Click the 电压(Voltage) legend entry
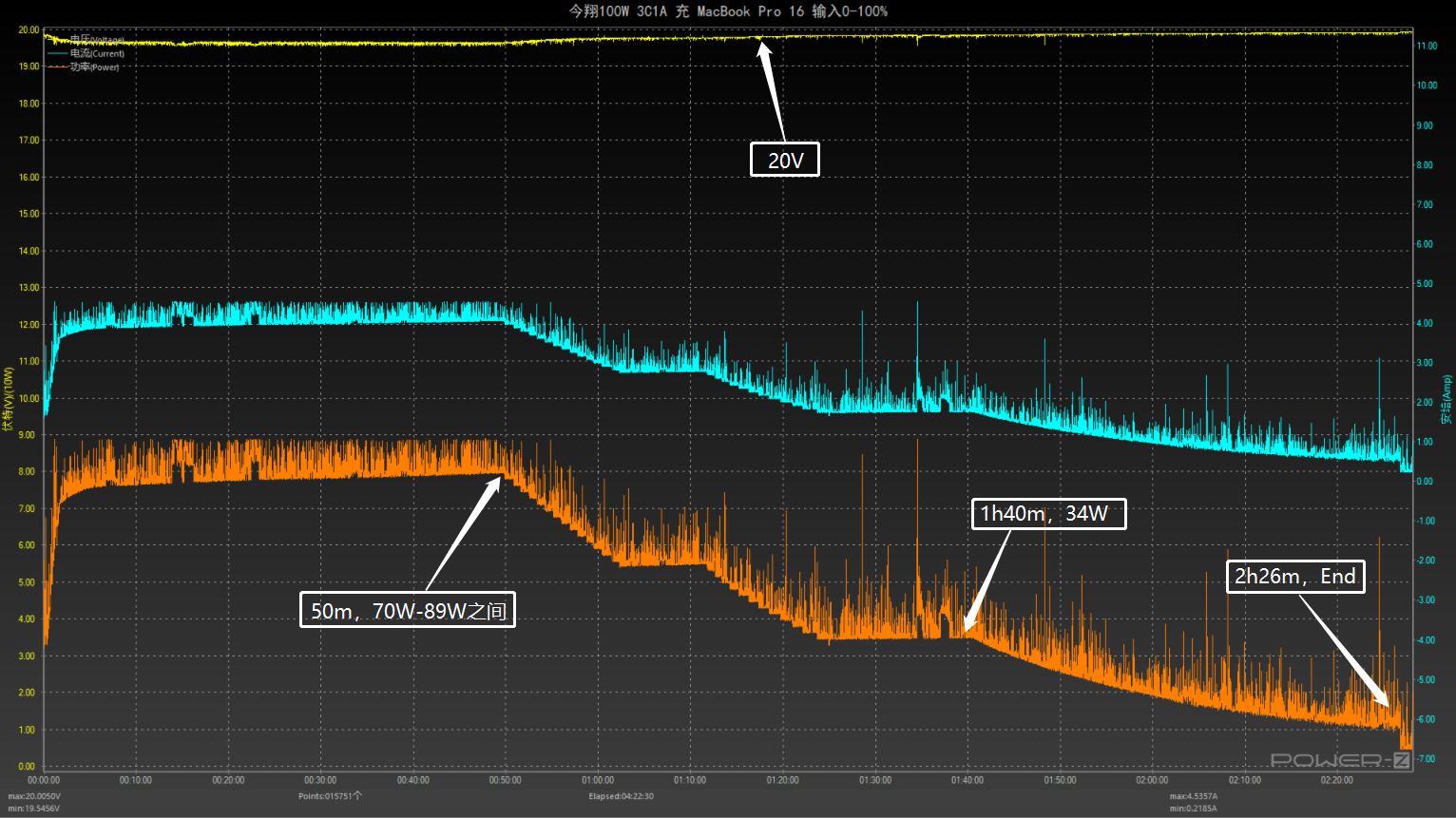This screenshot has height=818, width=1456. [86, 40]
